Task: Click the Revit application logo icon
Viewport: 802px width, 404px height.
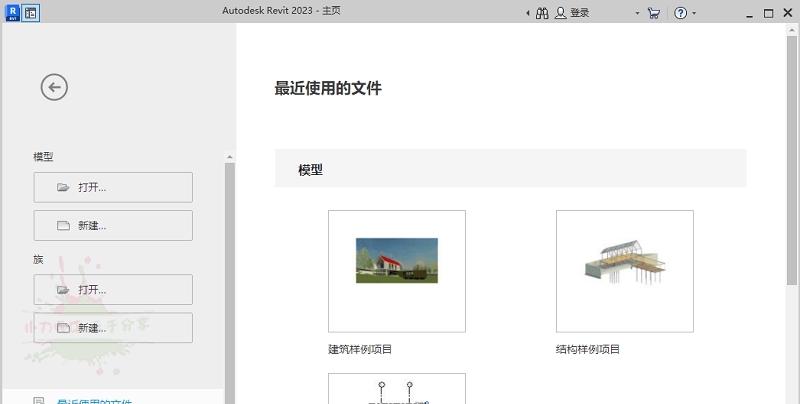Action: [13, 13]
